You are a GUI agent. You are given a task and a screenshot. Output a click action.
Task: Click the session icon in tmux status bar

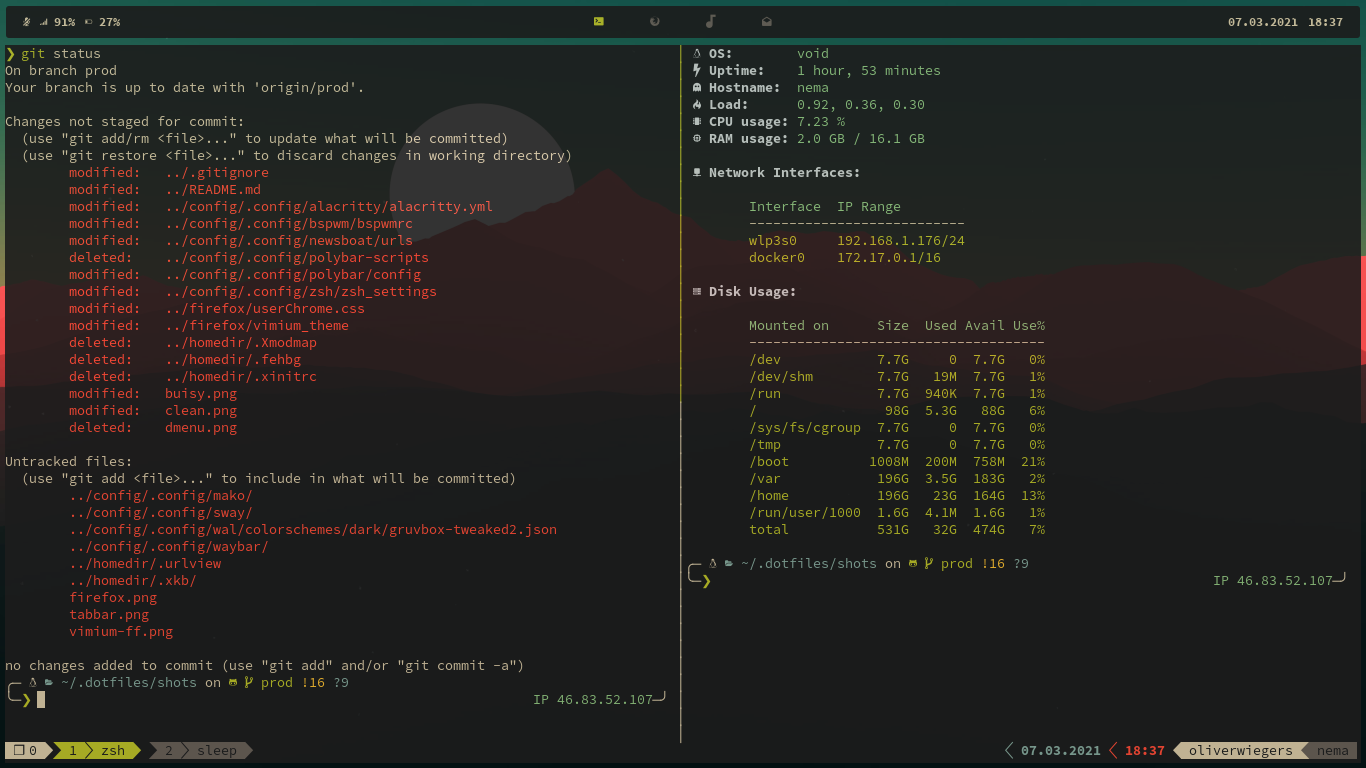pos(18,750)
